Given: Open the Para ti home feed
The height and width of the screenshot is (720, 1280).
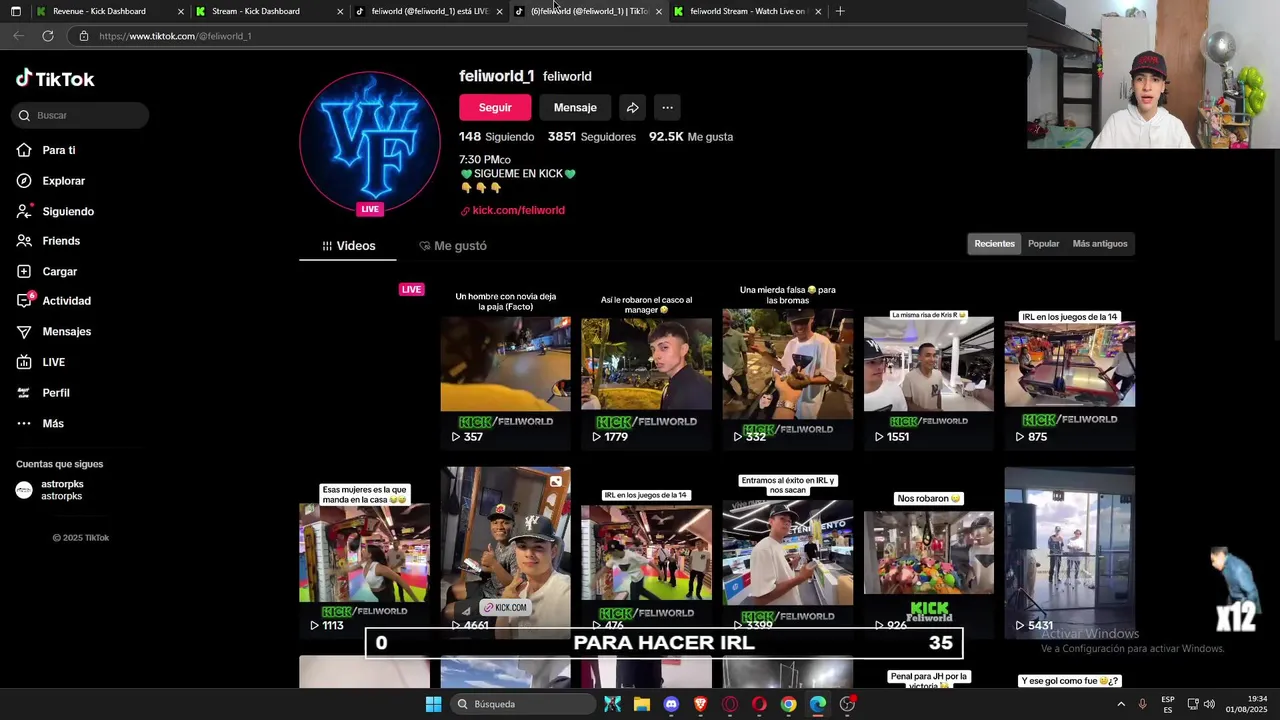Looking at the screenshot, I should 46,150.
